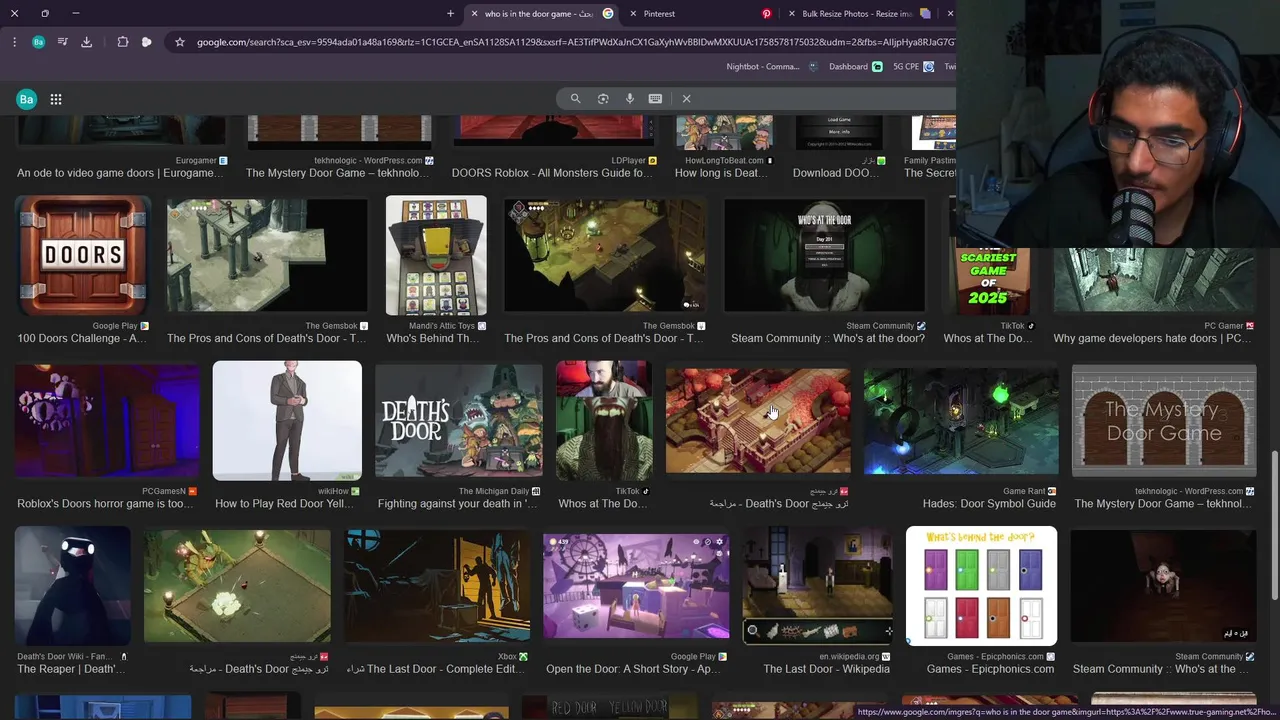Open the on-screen keyboard icon in the search box

point(655,99)
